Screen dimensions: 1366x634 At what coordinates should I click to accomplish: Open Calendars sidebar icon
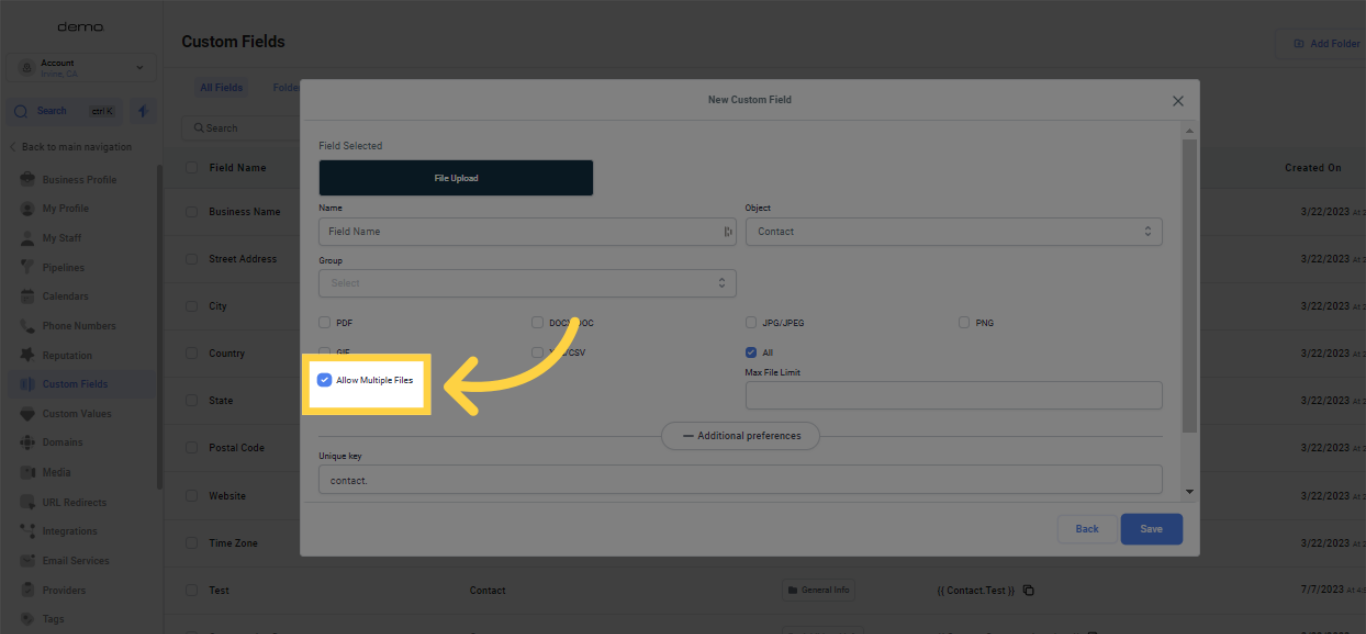[27, 297]
